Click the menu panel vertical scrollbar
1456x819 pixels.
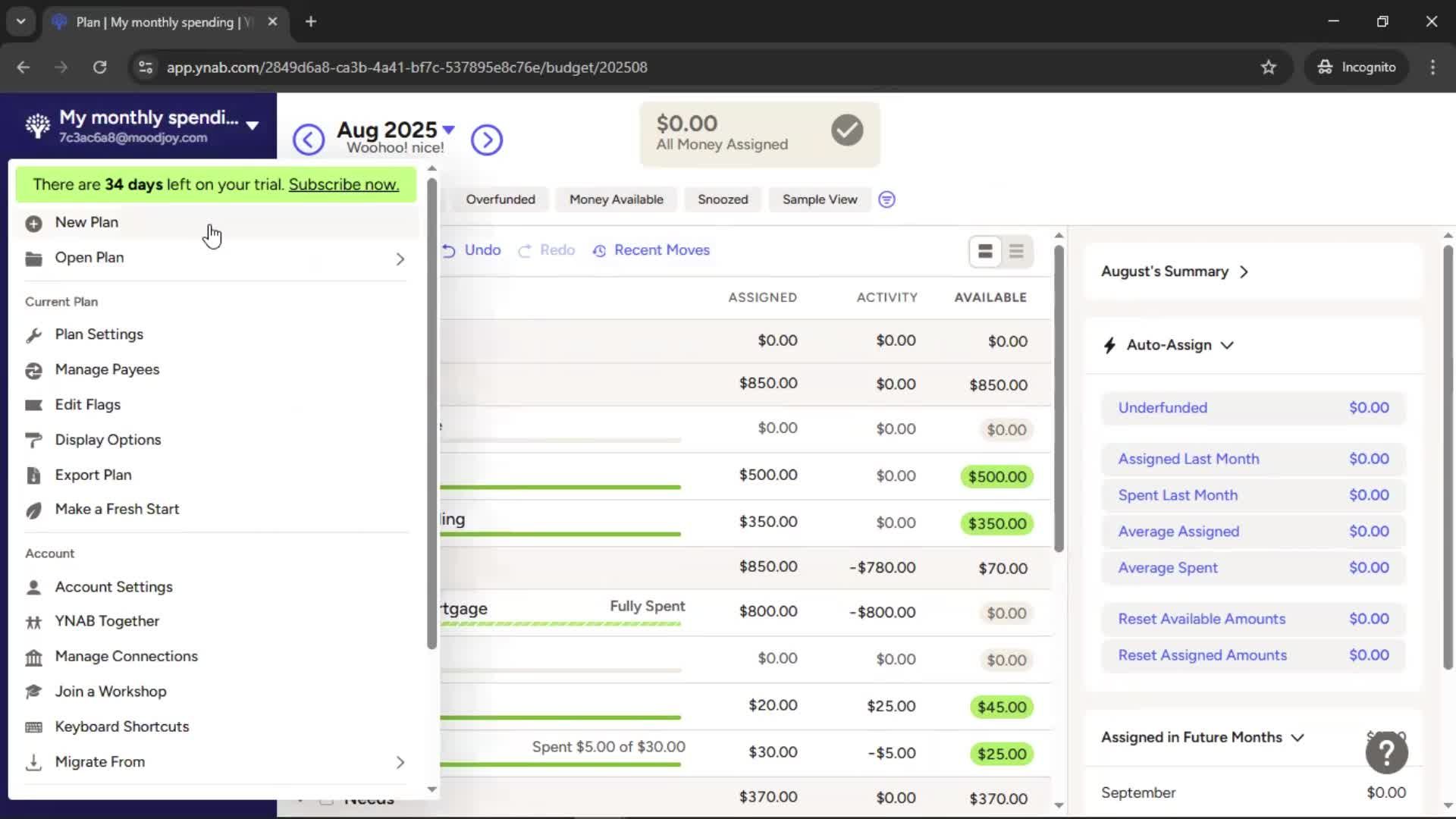tap(431, 413)
